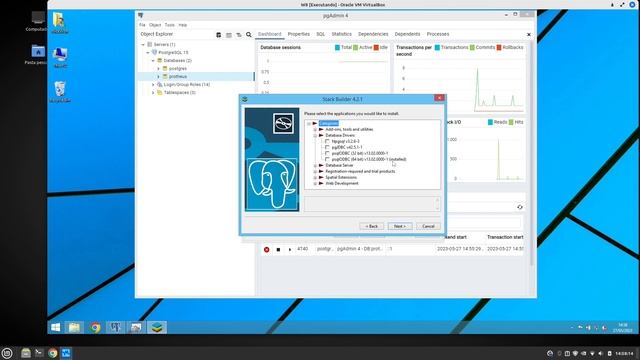This screenshot has height=360, width=640.
Task: Expand the protheus database node arrow
Action: tap(159, 77)
